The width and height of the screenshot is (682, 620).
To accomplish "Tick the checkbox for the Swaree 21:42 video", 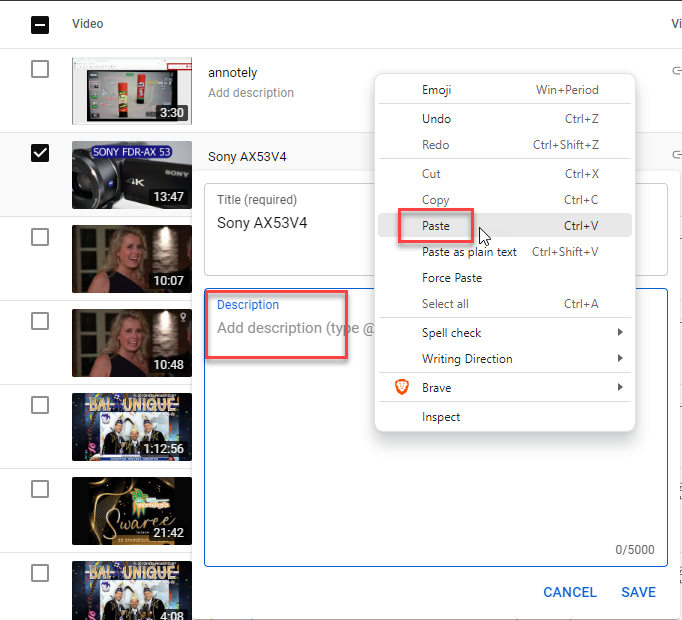I will (40, 489).
